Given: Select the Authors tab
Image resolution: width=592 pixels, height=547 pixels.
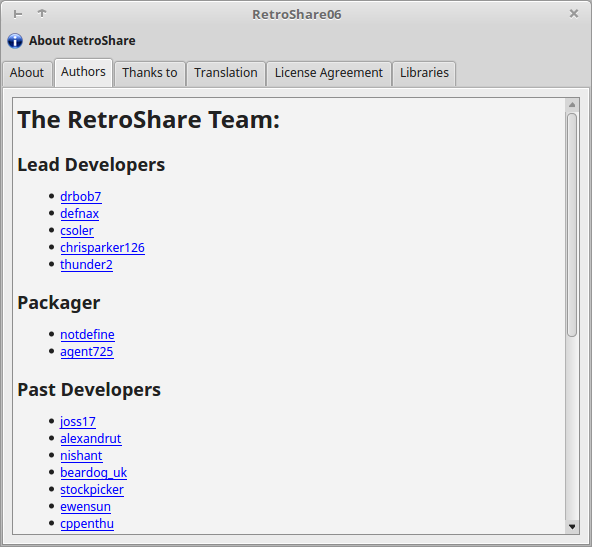Looking at the screenshot, I should click(x=83, y=72).
